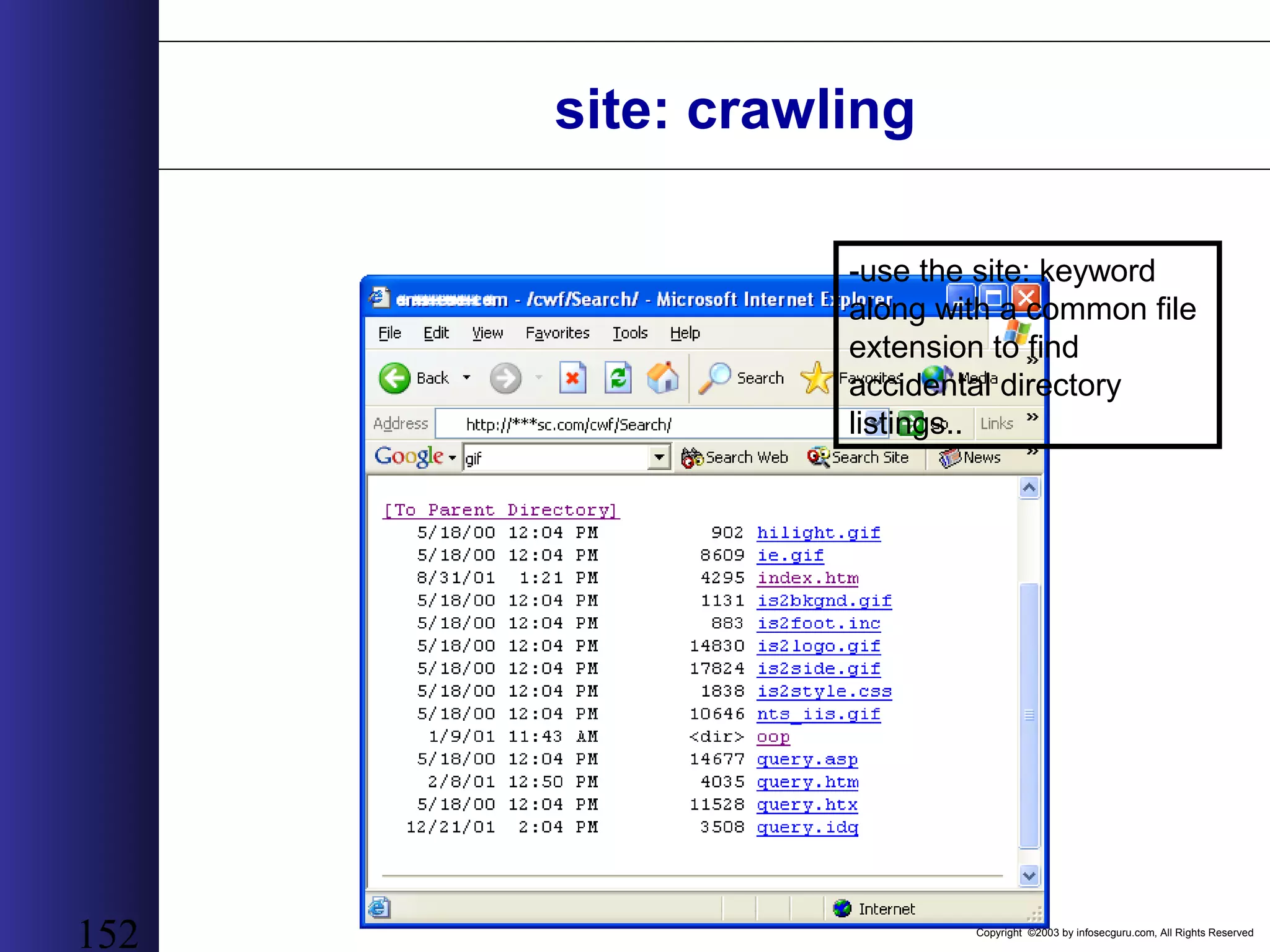Open the Help menu
Screen dimensions: 1270x952
coord(685,333)
